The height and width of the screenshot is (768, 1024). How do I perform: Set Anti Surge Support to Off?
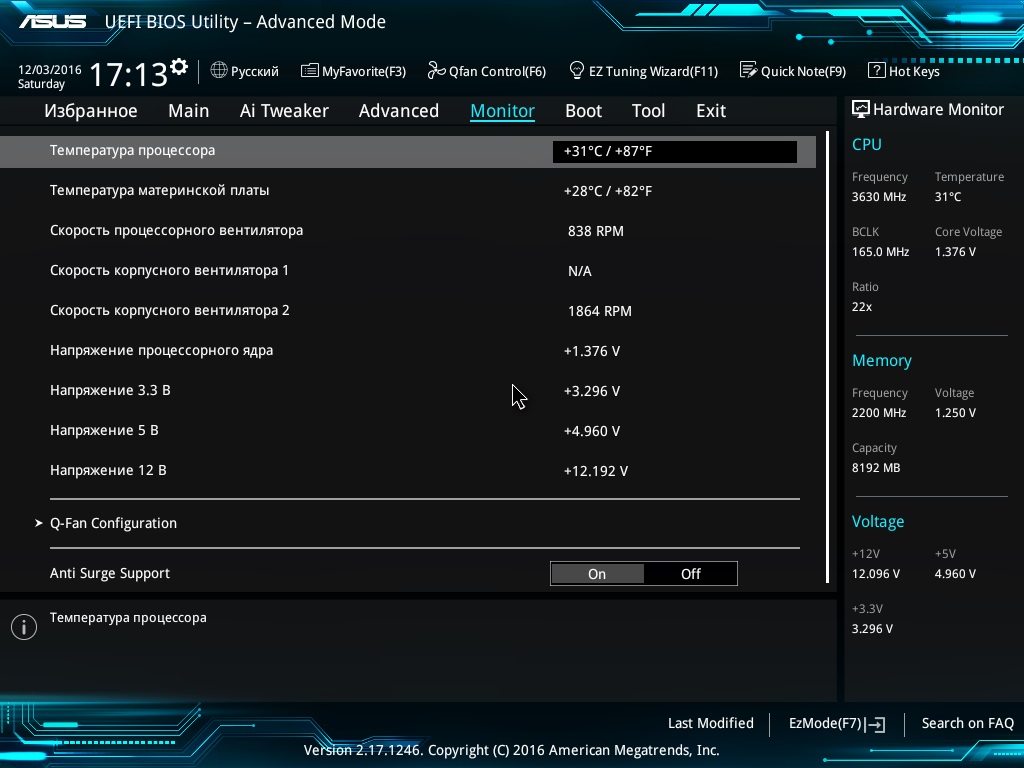[x=690, y=573]
